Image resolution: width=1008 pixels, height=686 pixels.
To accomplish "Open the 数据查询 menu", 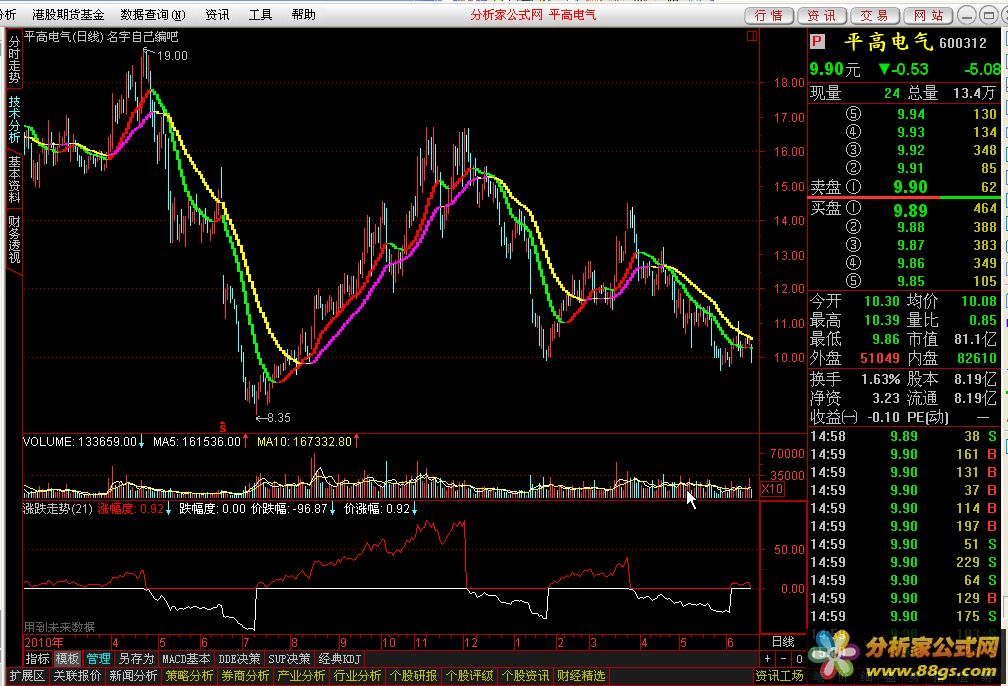I will coord(153,14).
